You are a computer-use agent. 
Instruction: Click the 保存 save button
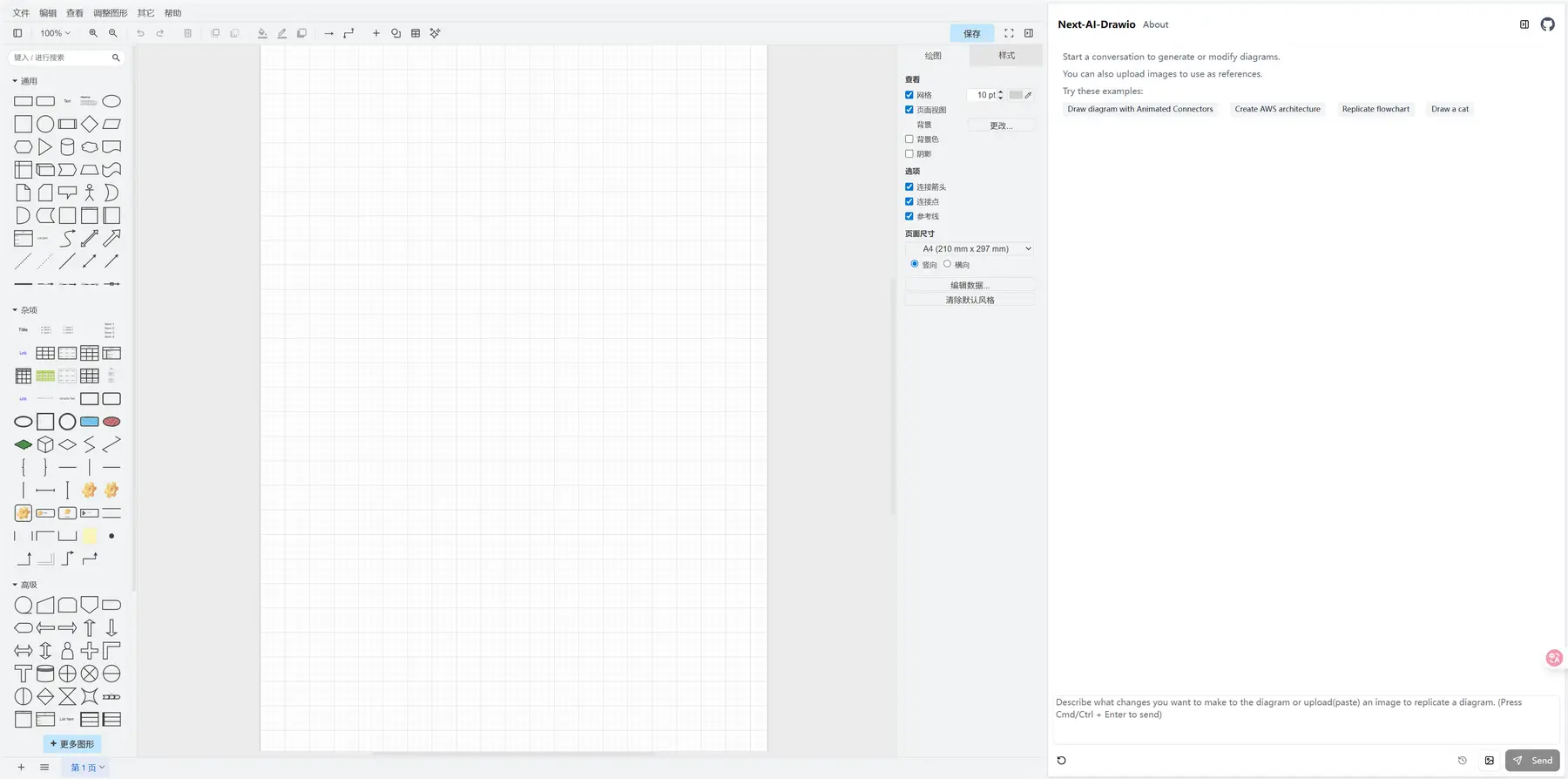[971, 33]
